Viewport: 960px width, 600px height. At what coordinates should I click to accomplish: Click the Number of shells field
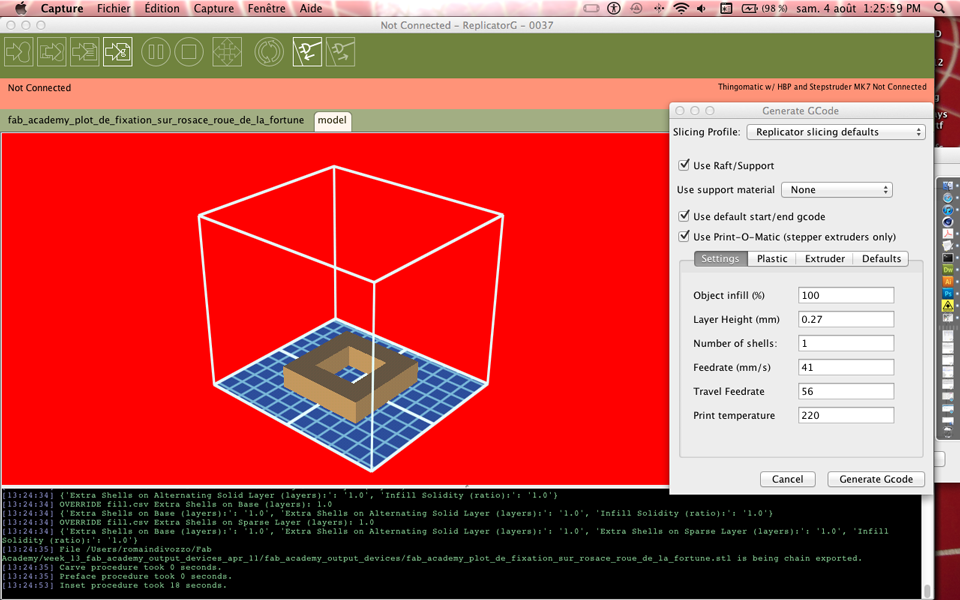846,343
